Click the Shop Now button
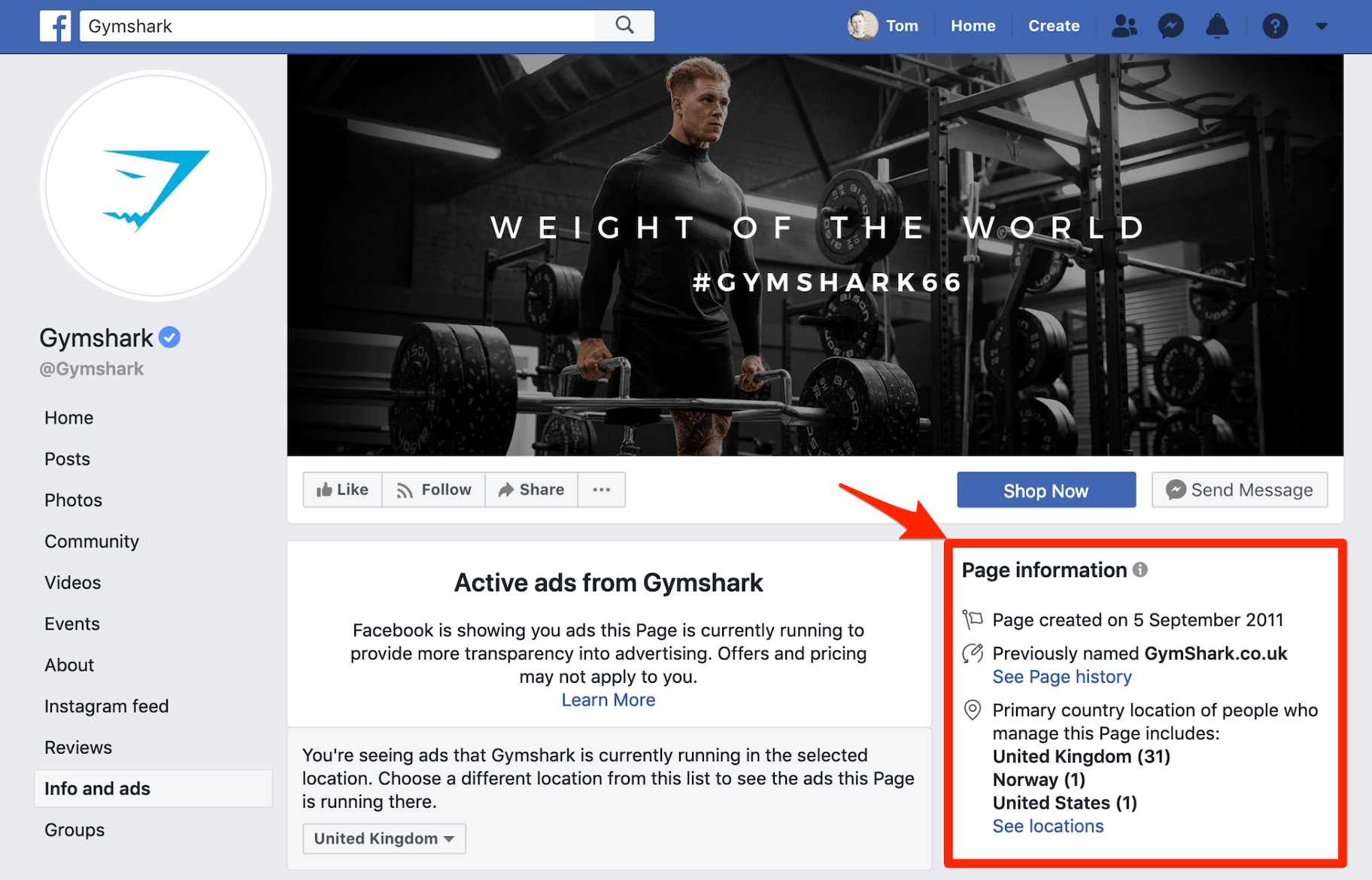The image size is (1372, 880). pos(1046,490)
